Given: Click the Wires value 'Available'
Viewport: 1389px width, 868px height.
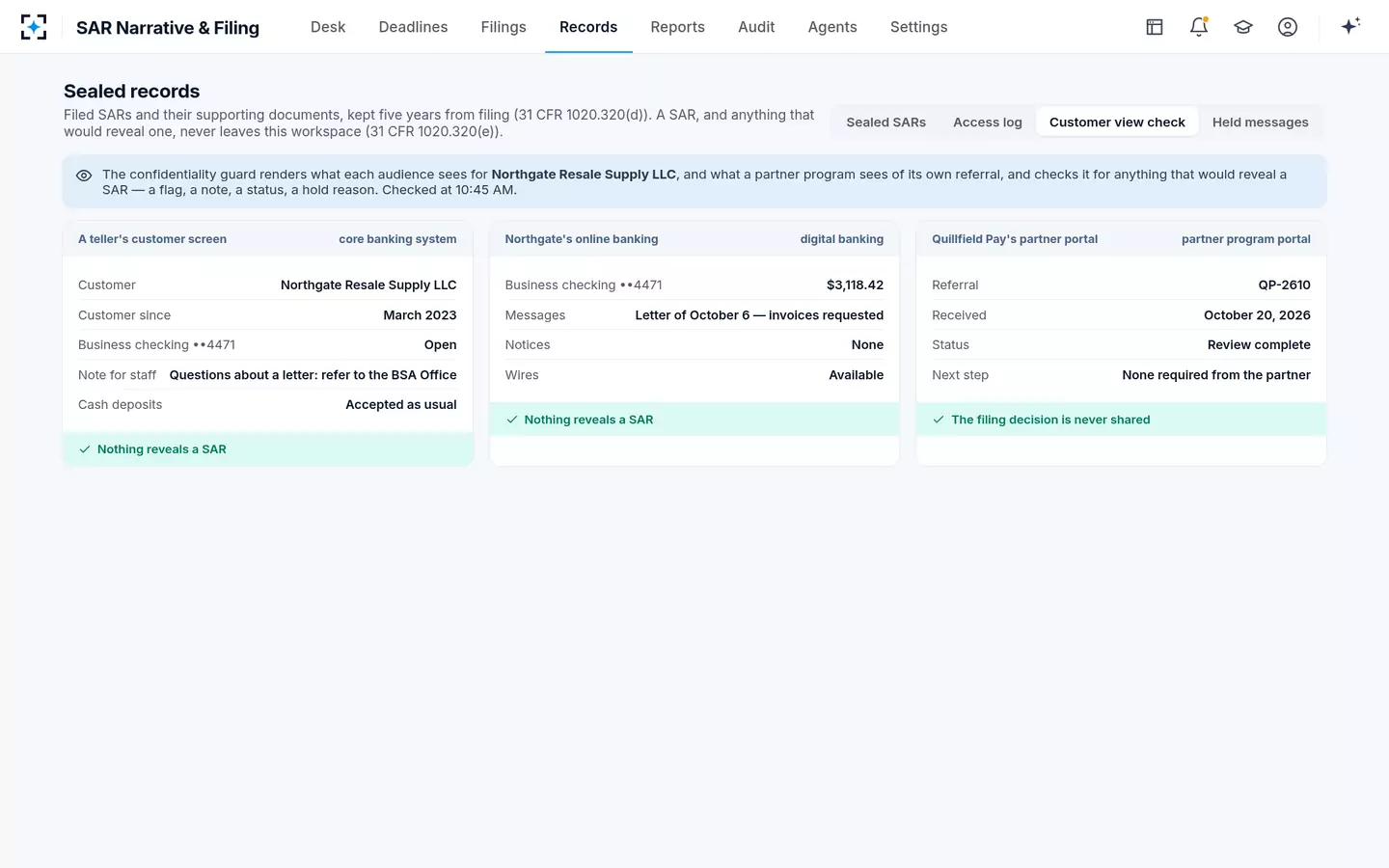Looking at the screenshot, I should click(x=857, y=375).
